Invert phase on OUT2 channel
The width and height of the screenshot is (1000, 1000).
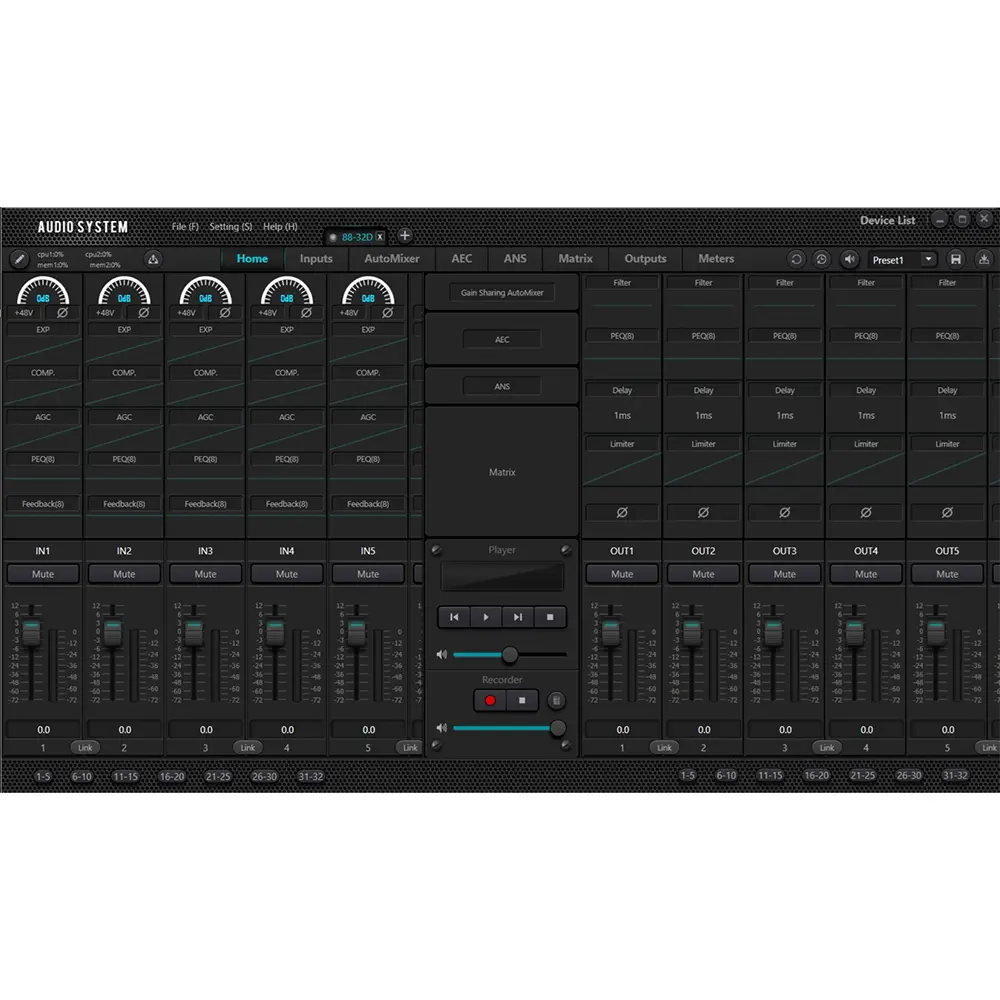tap(703, 512)
